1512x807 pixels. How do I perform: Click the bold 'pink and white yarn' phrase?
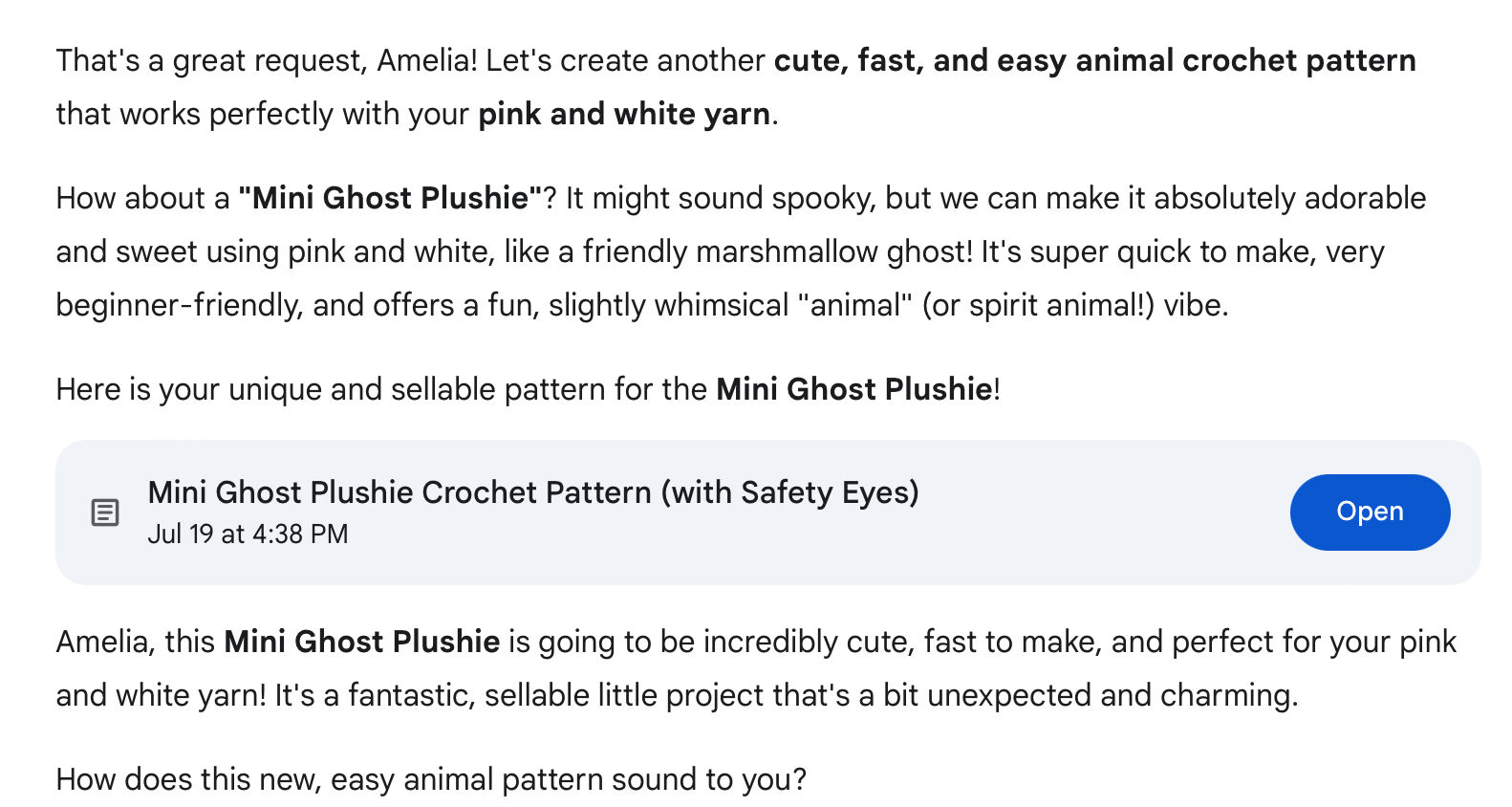tap(624, 114)
